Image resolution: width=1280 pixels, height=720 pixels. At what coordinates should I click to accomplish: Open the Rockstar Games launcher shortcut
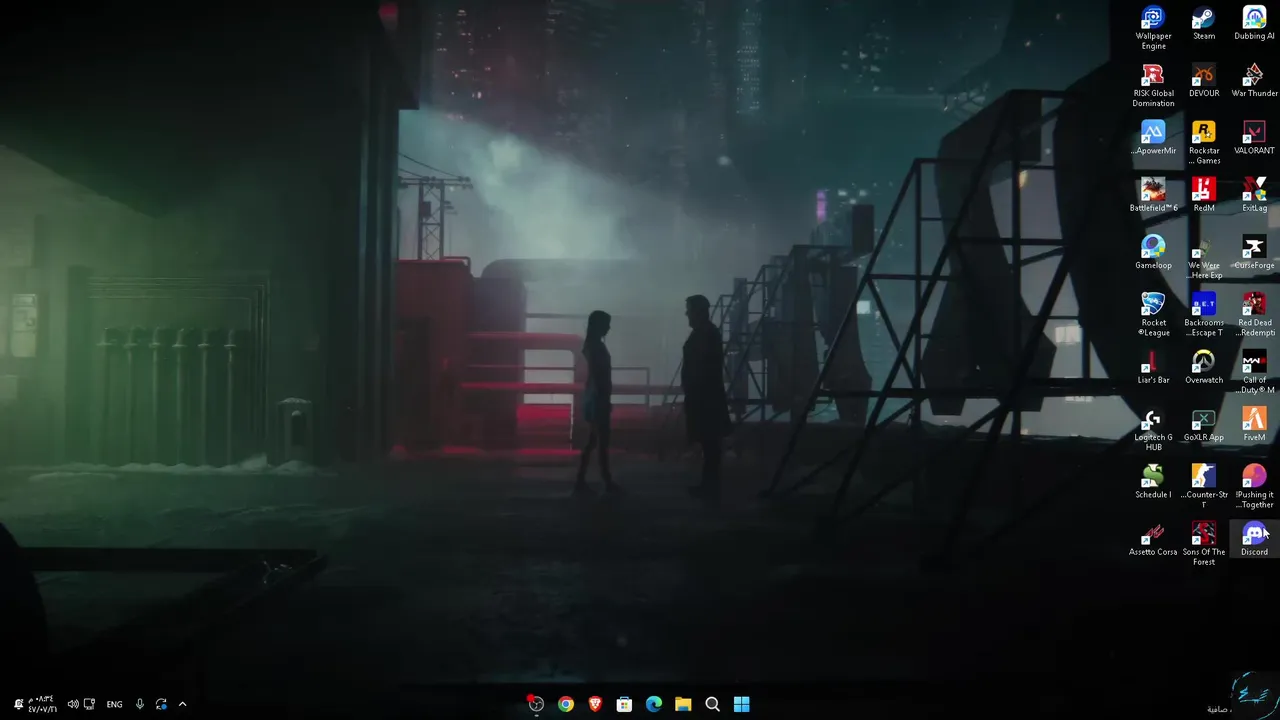pos(1204,143)
